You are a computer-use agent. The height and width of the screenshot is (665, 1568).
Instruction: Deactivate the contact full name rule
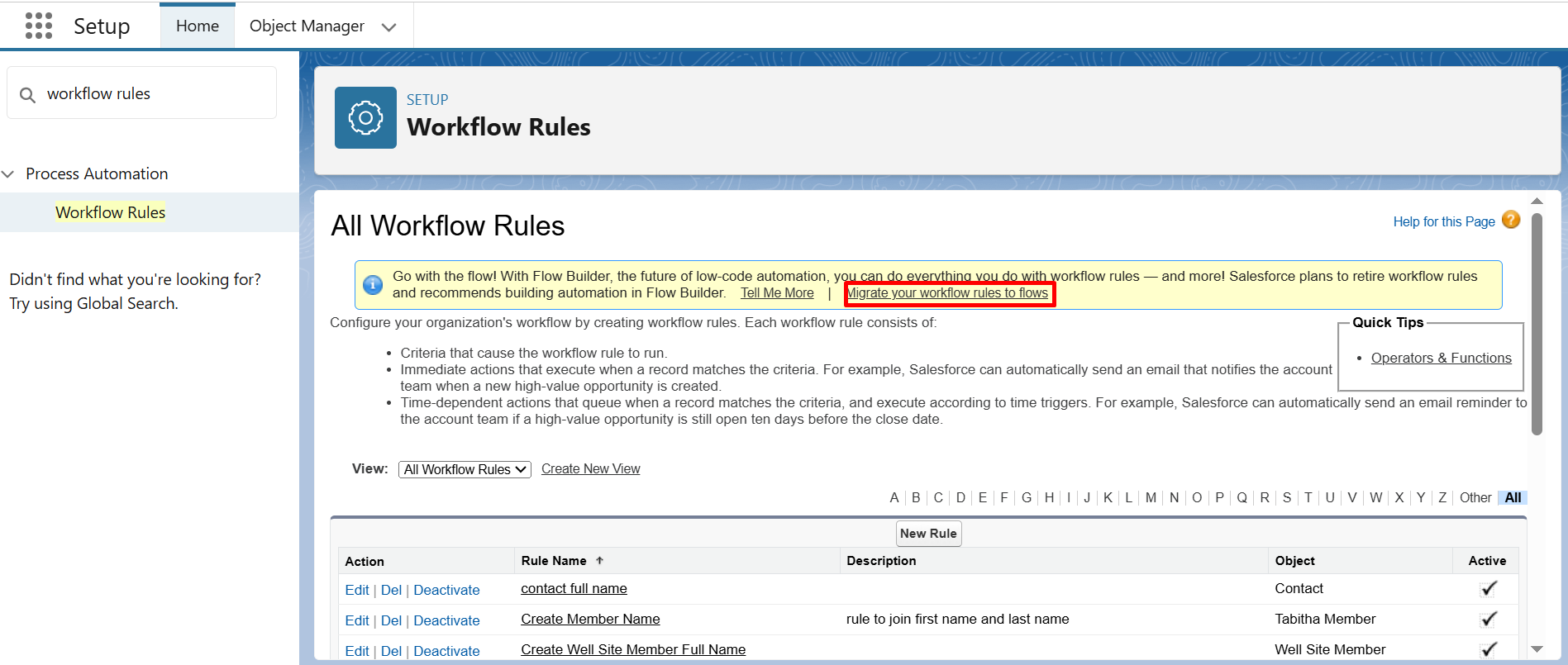pos(446,590)
